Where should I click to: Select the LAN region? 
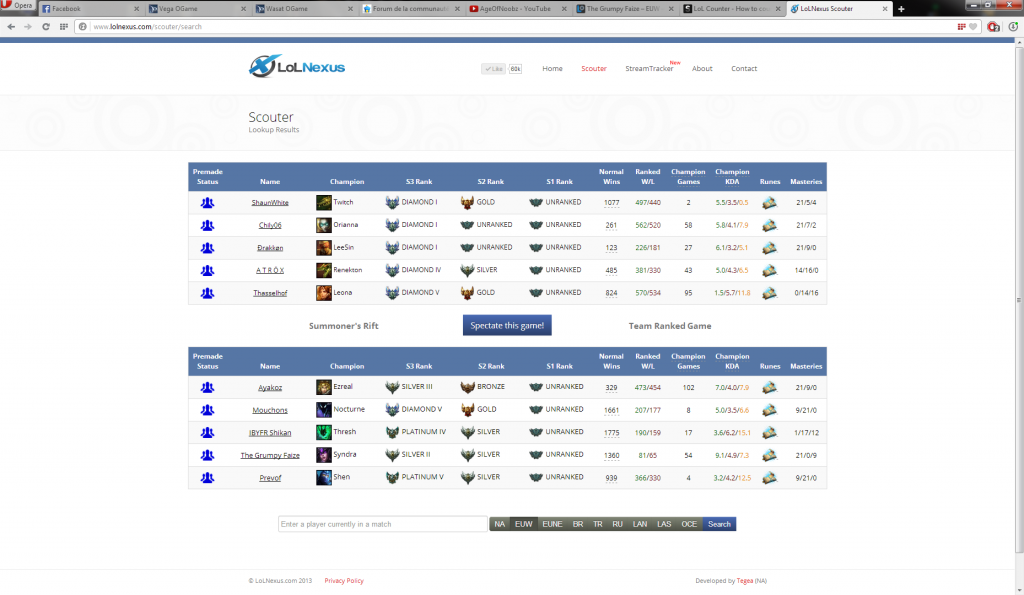tap(640, 524)
